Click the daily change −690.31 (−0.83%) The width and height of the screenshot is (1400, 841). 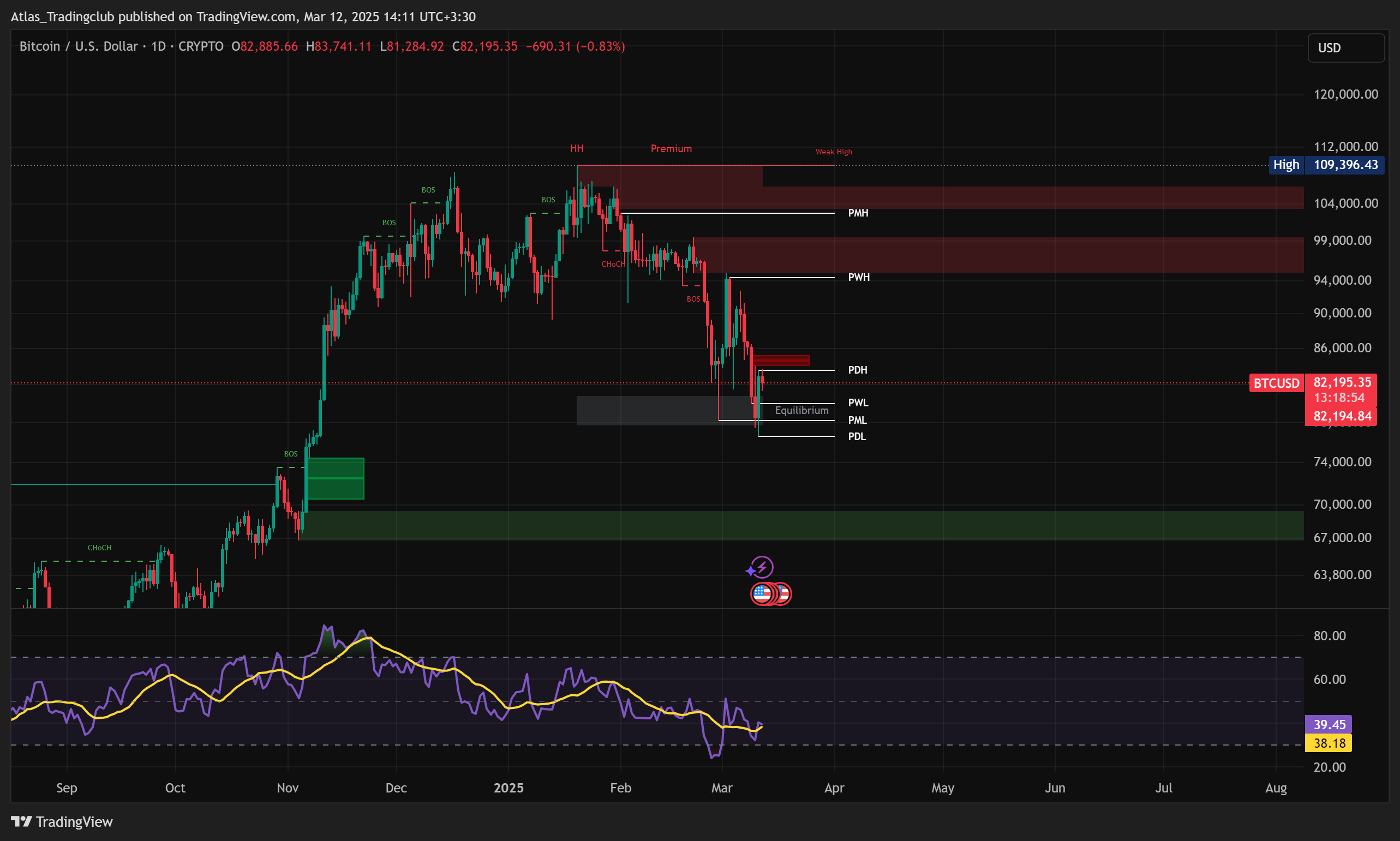point(575,46)
